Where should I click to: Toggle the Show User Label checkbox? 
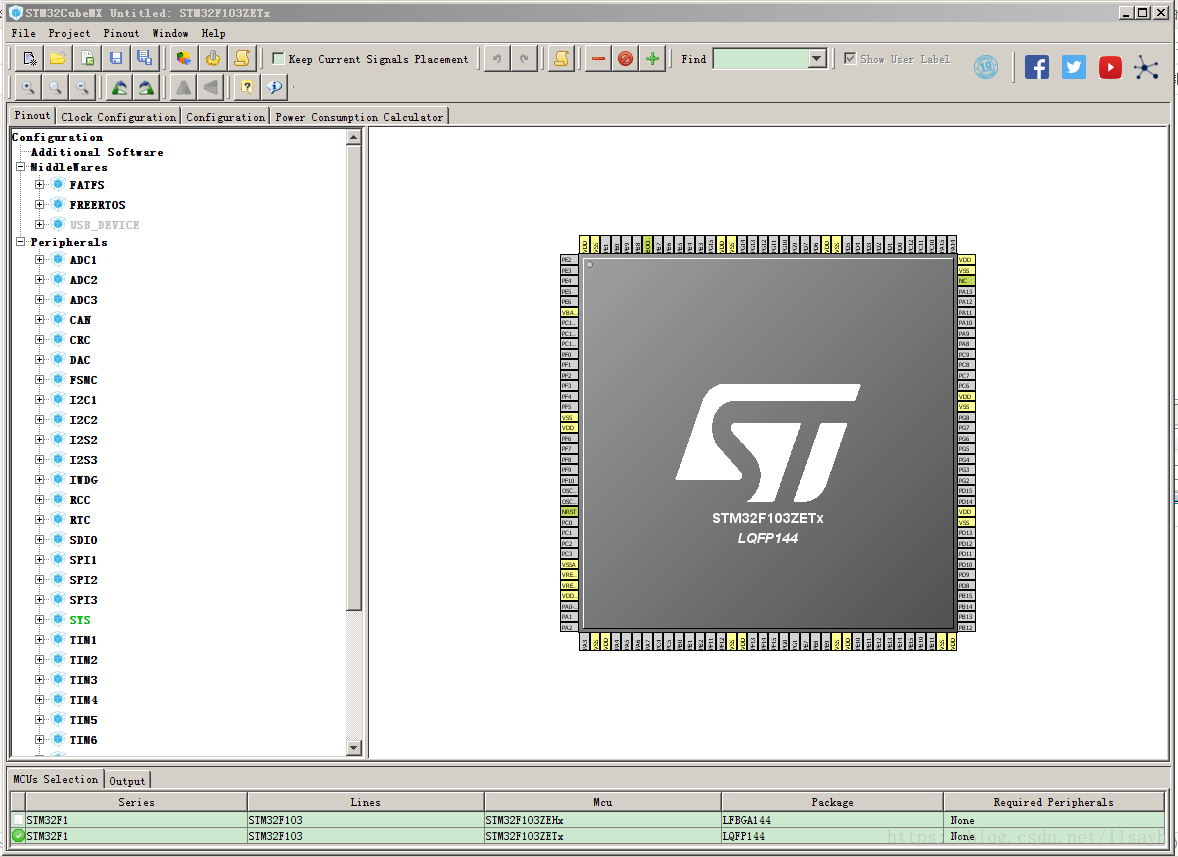tap(850, 59)
